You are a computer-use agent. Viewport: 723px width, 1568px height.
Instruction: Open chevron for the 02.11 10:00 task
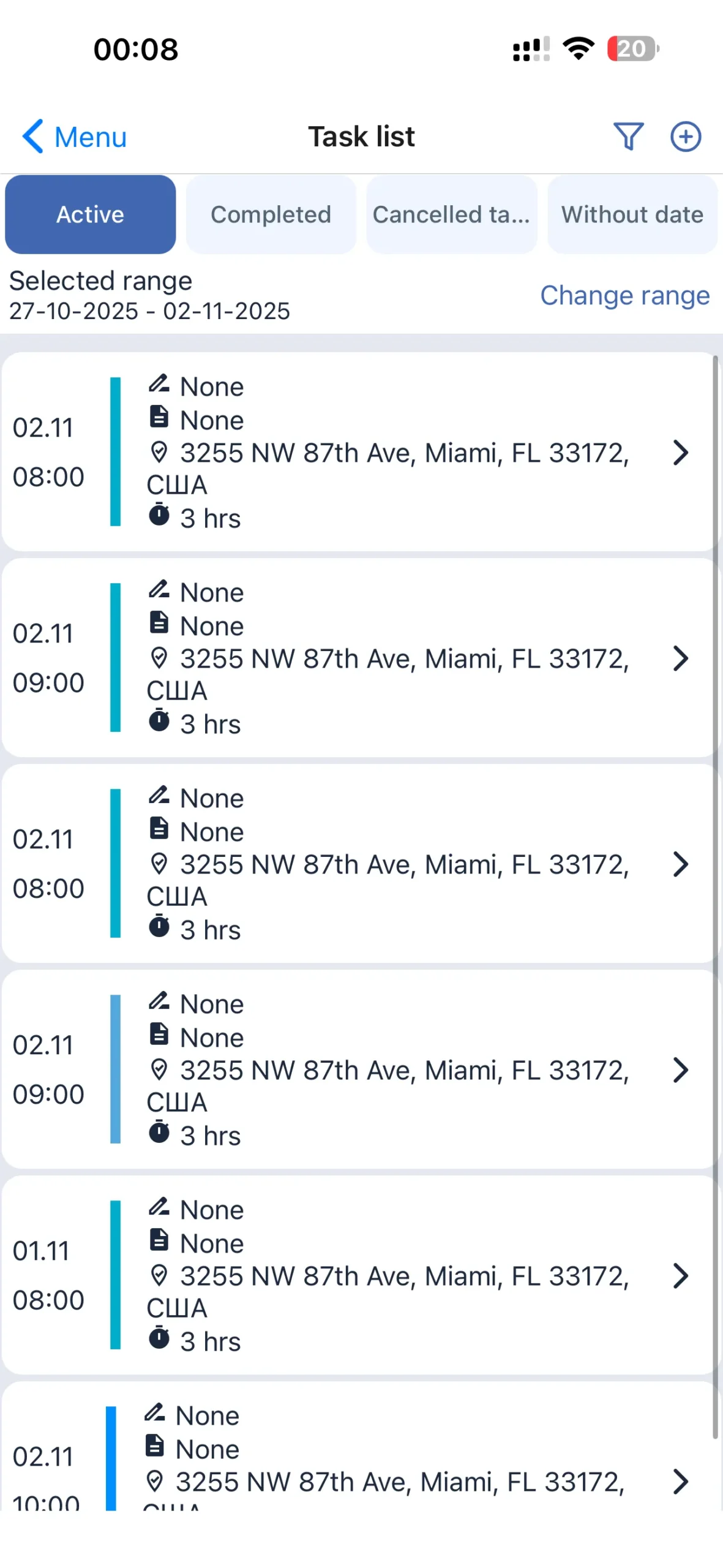tap(680, 1482)
